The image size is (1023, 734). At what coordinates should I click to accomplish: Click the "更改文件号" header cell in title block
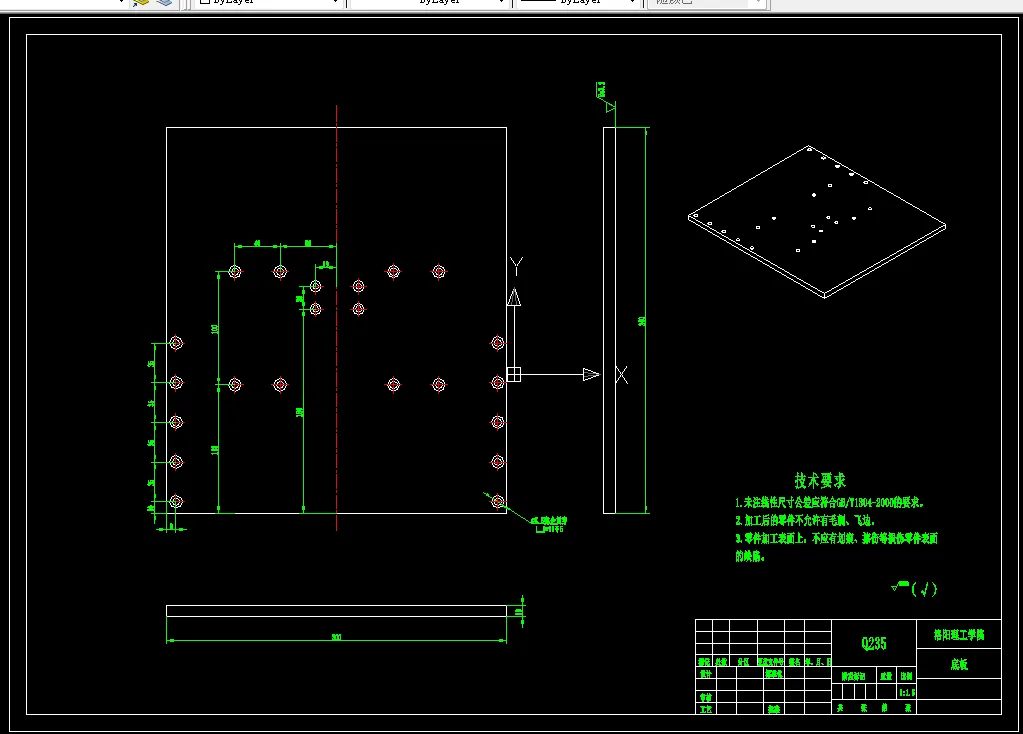[771, 662]
